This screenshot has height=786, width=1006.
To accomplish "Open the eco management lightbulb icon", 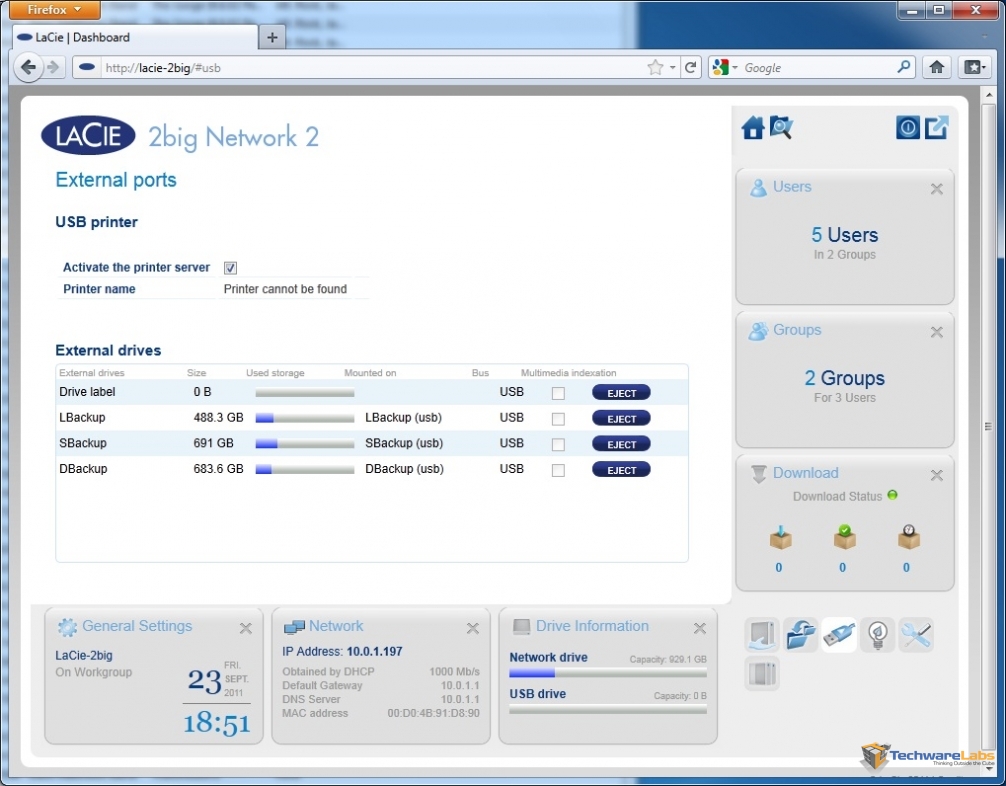I will click(x=878, y=635).
